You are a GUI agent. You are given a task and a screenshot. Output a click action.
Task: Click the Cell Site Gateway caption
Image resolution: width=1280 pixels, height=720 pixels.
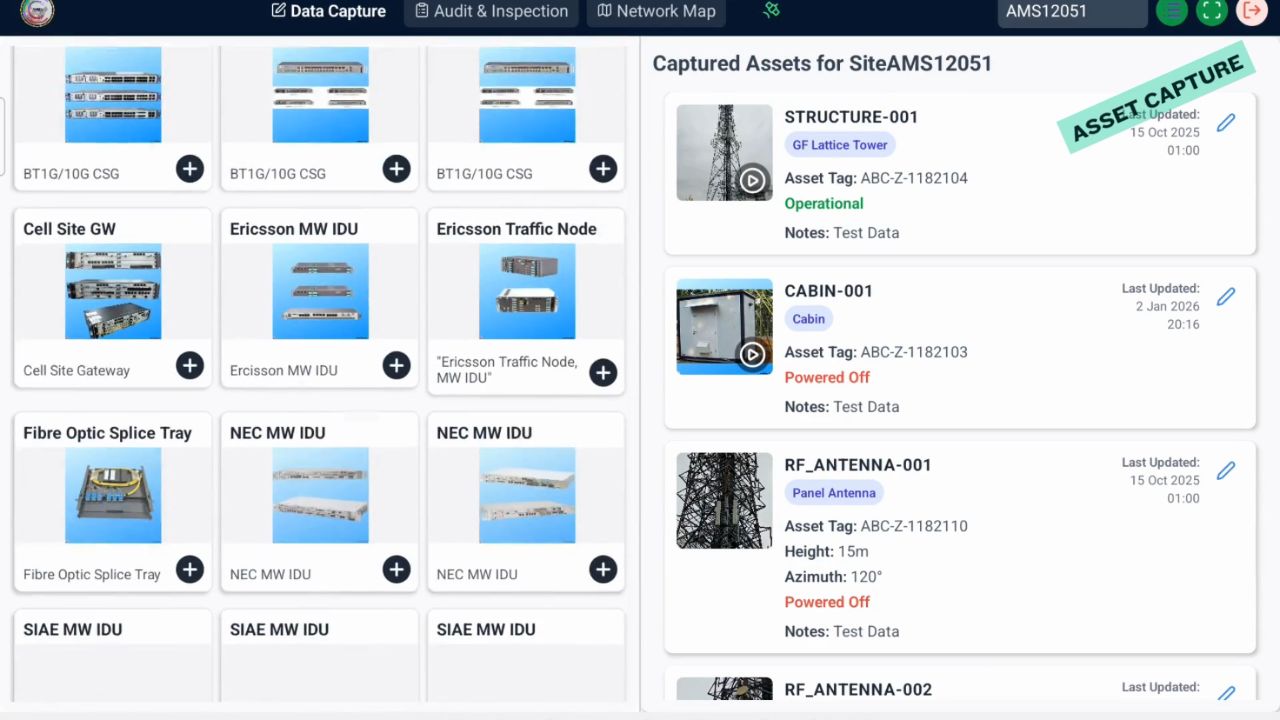click(77, 370)
